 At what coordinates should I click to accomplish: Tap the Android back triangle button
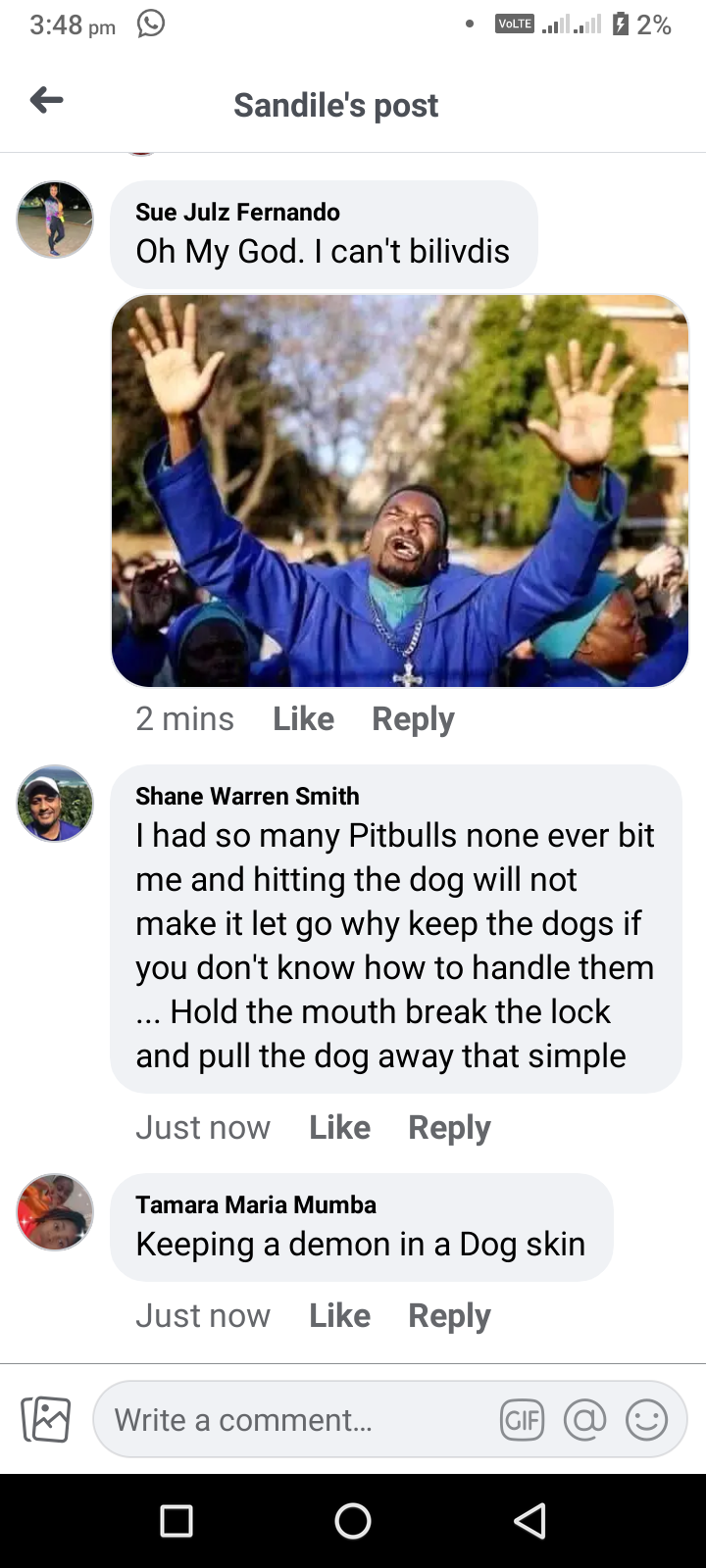click(529, 1521)
